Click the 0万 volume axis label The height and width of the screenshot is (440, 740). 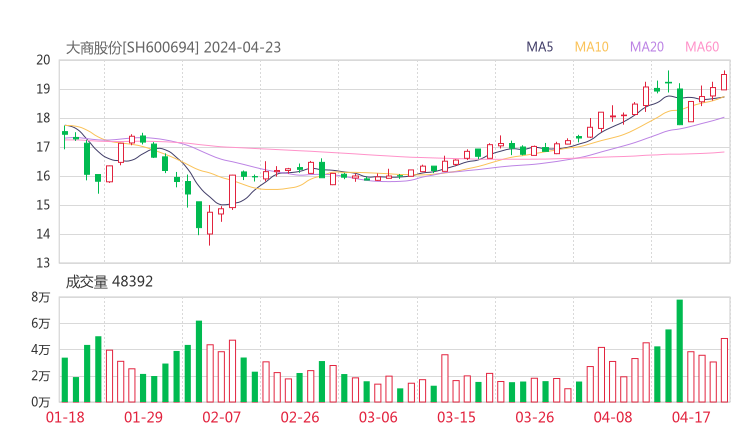coord(41,402)
